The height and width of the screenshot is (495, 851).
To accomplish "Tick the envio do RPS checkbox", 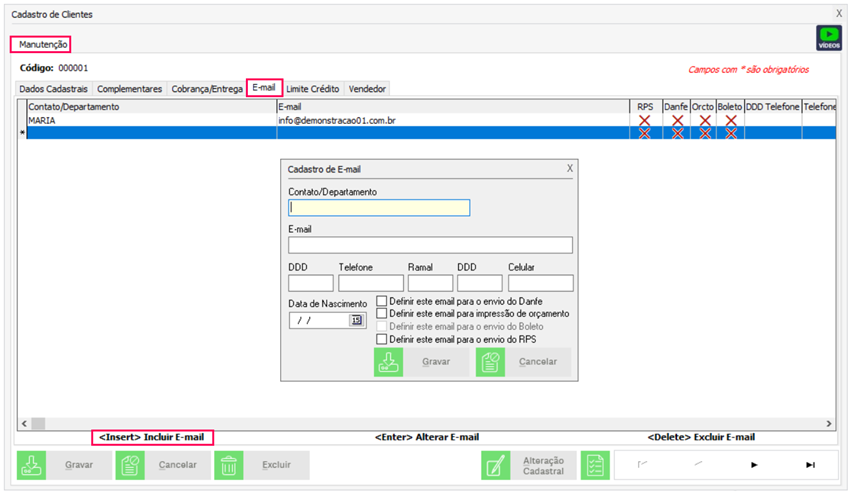I will point(381,340).
